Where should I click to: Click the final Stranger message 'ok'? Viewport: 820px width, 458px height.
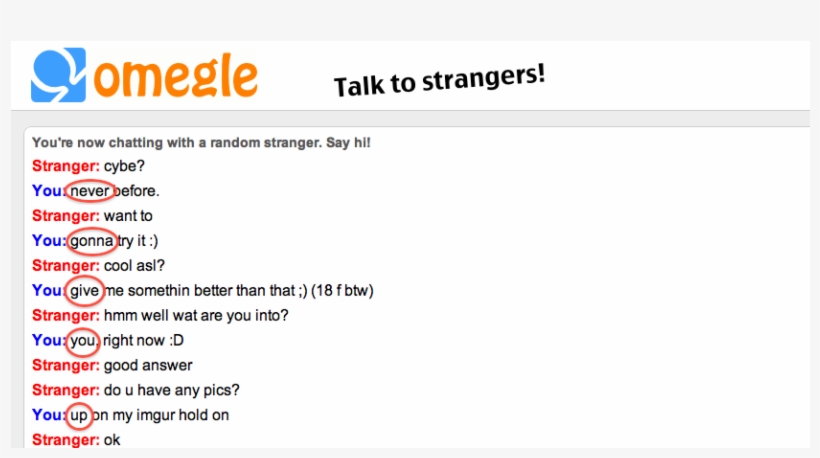click(112, 440)
